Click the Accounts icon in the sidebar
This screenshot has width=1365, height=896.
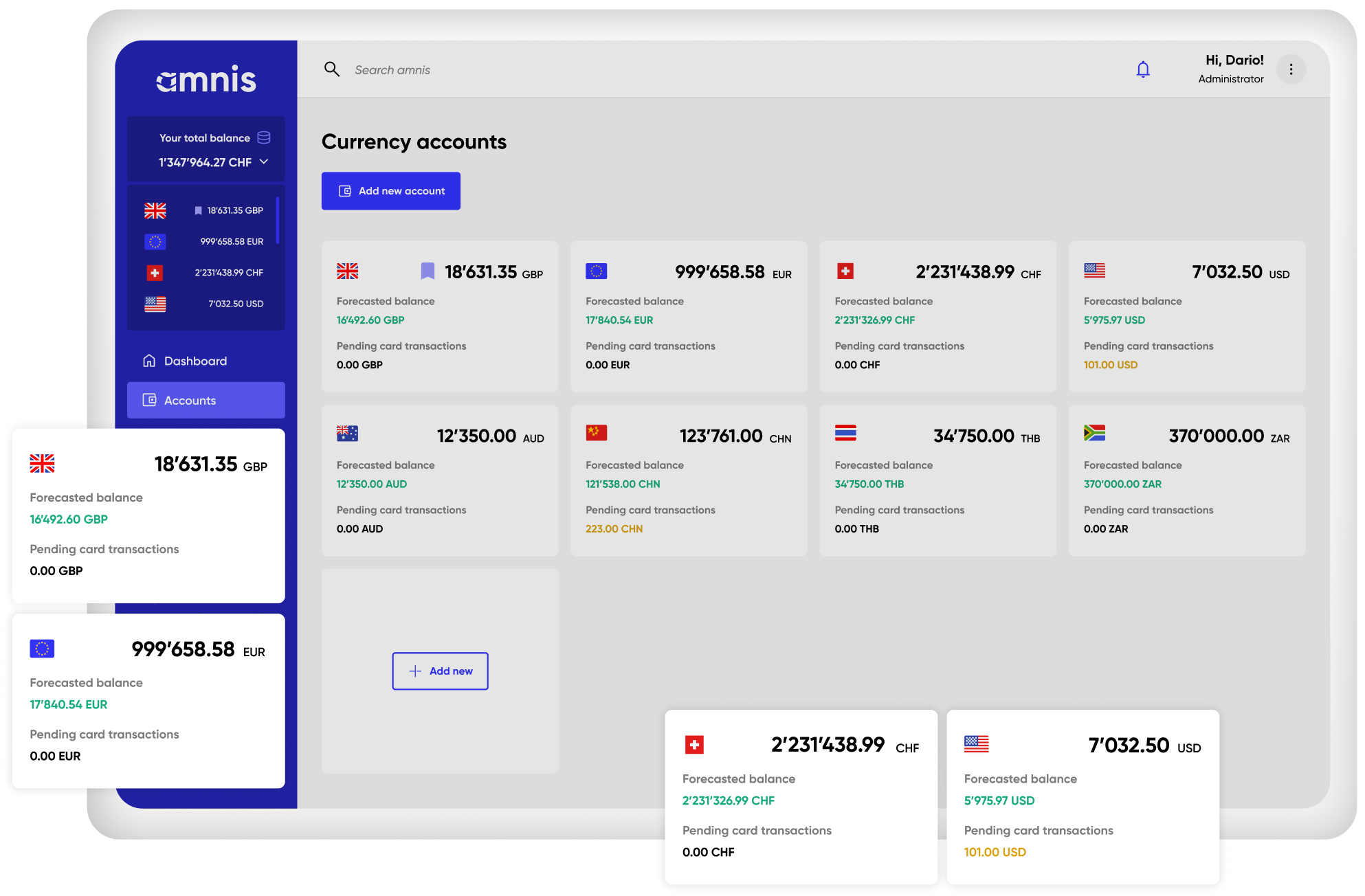148,400
